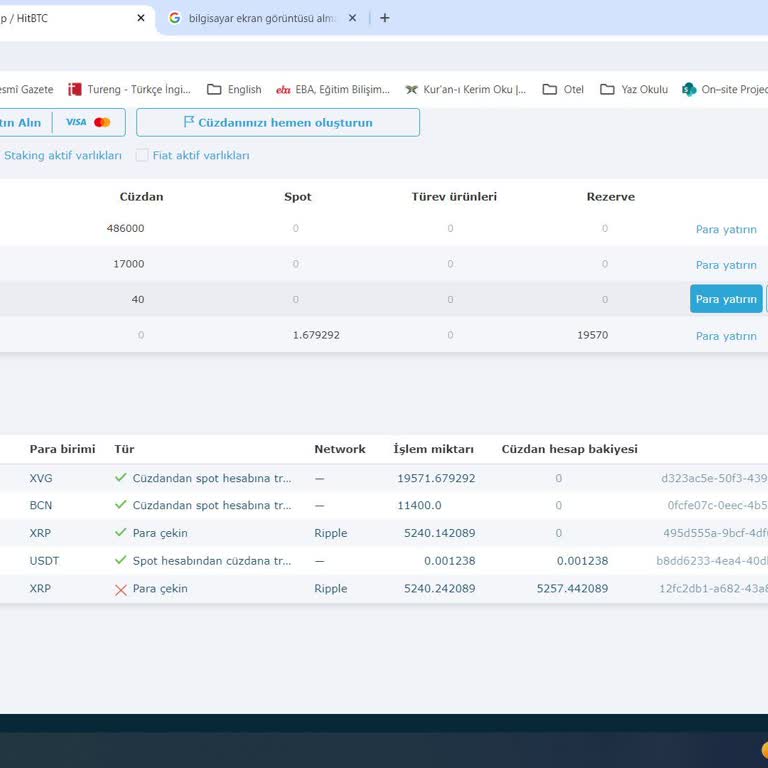Click the On-site Project bookmark icon
The height and width of the screenshot is (768, 768).
pyautogui.click(x=689, y=89)
